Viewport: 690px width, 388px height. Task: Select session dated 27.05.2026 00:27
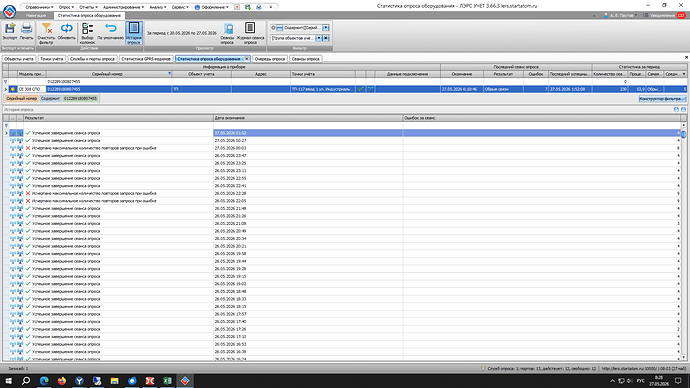(x=345, y=140)
